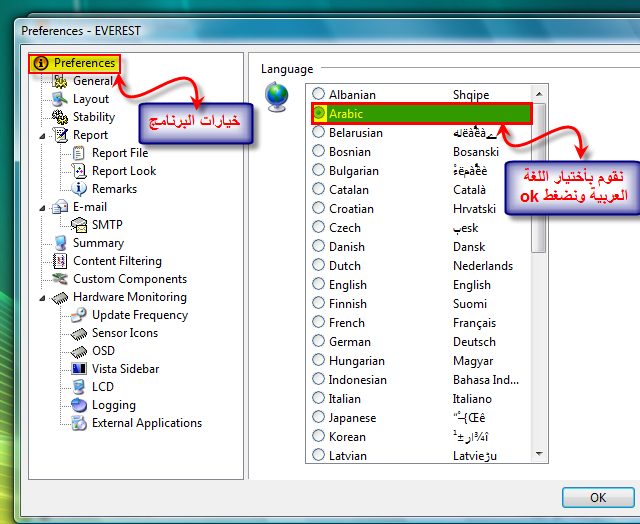Click the OSD chip icon
The width and height of the screenshot is (640, 524).
[x=79, y=352]
